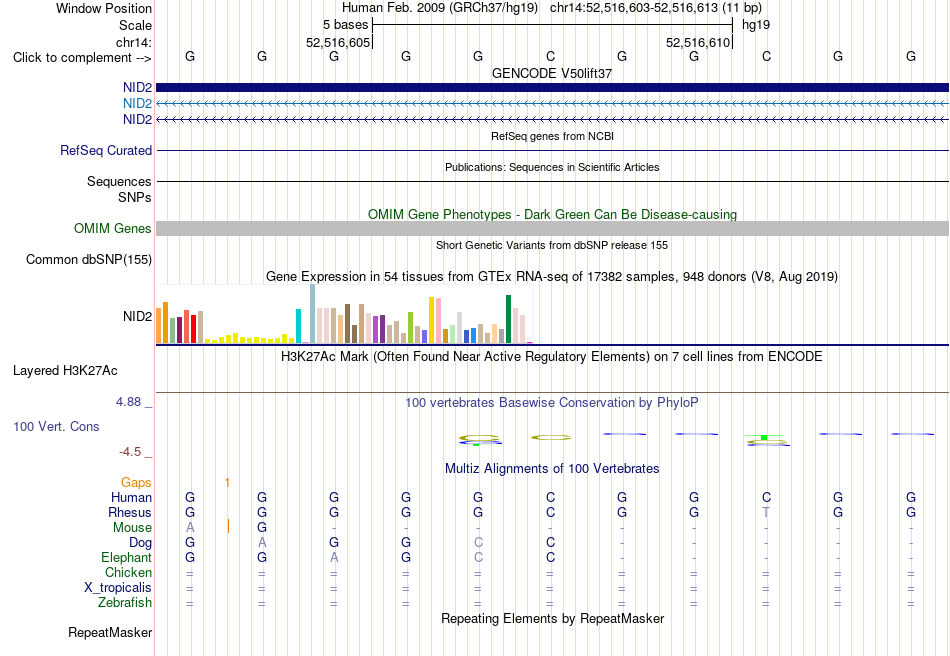The width and height of the screenshot is (950, 656).
Task: Click the dark green GTEx expression bar
Action: (x=508, y=319)
